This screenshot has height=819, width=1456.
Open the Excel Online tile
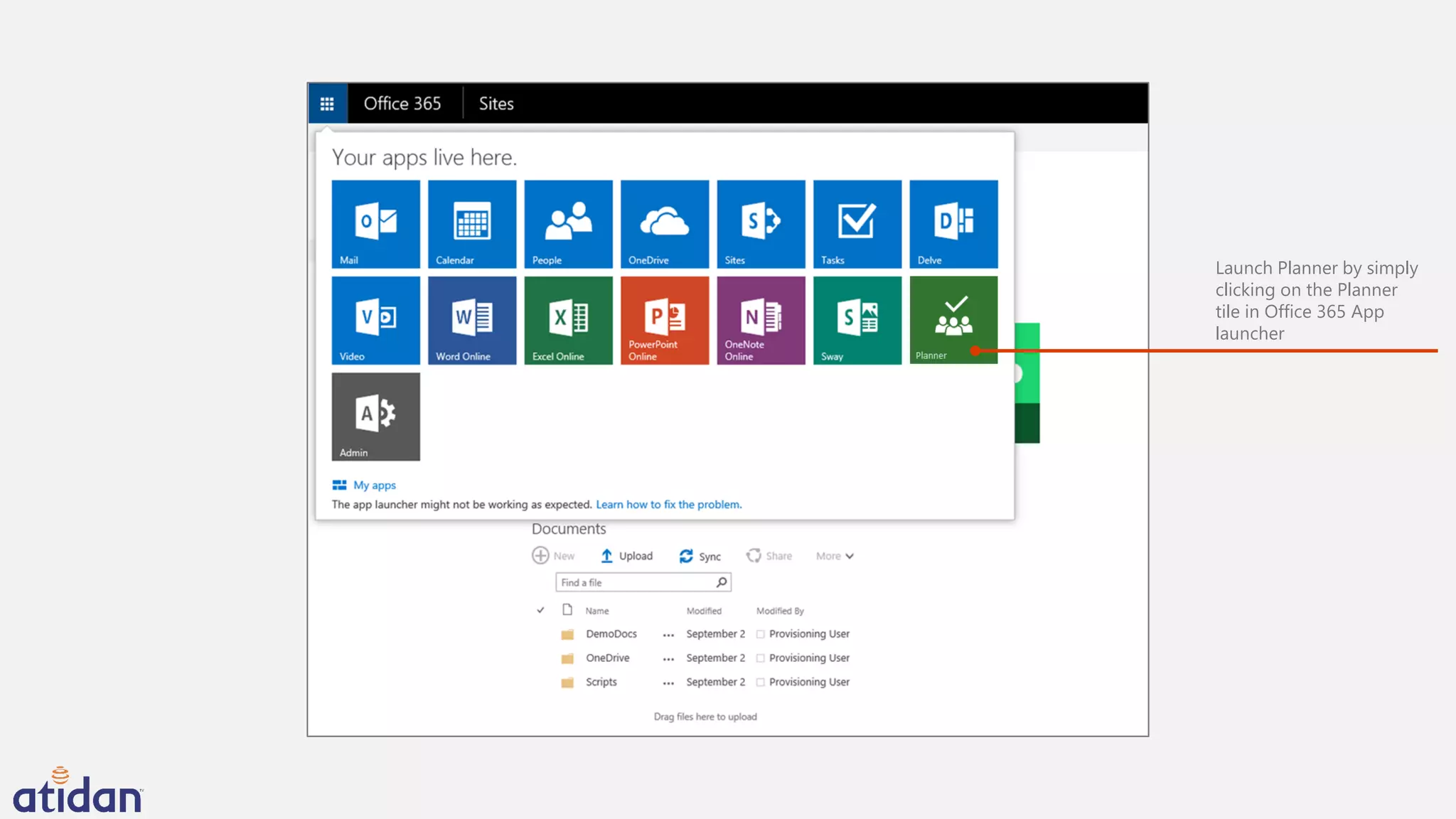pyautogui.click(x=568, y=321)
